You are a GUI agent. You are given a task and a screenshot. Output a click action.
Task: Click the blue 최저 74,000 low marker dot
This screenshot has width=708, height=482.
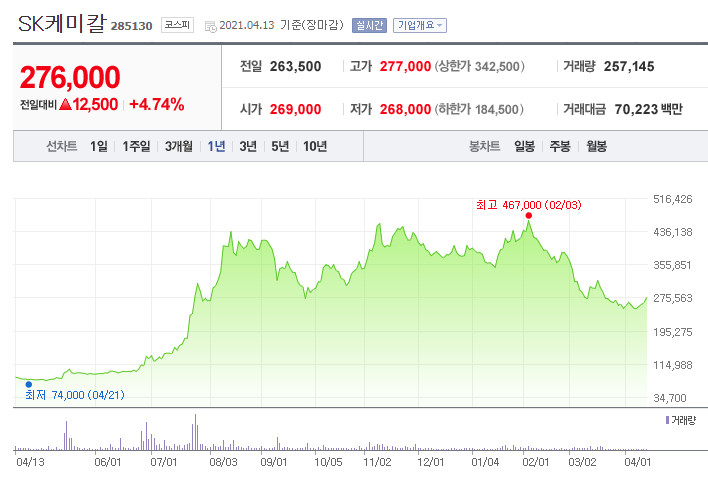pyautogui.click(x=28, y=384)
